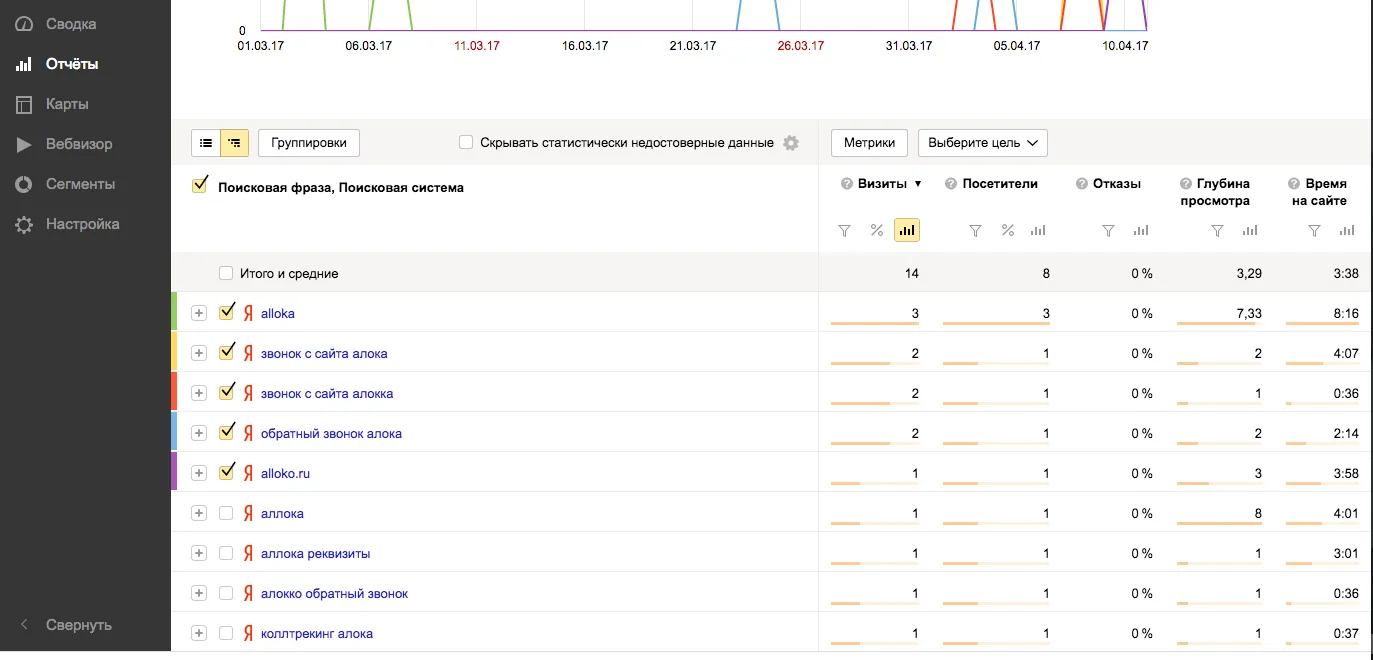Expand the 'звонок с сайта алока' row
The height and width of the screenshot is (660, 1373).
pyautogui.click(x=199, y=353)
